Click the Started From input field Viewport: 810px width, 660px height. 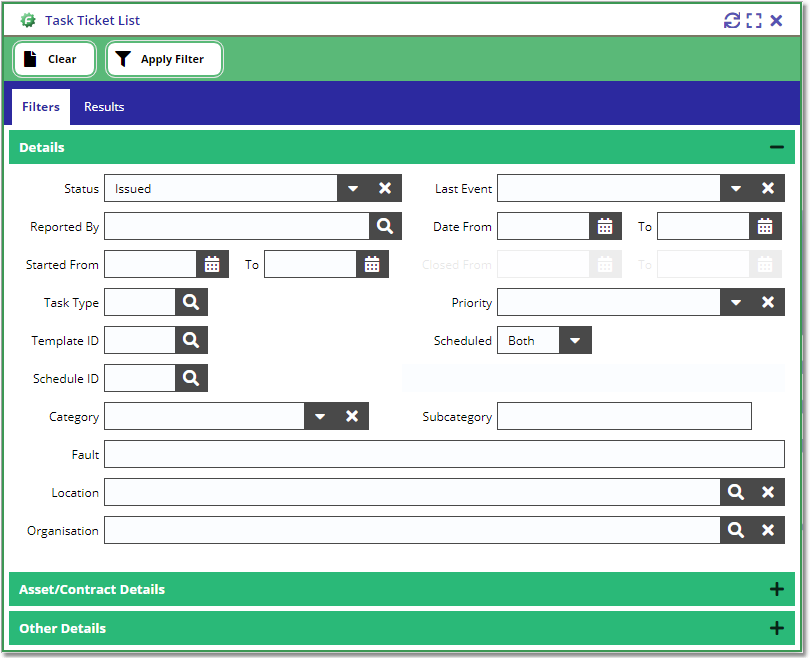tap(150, 264)
